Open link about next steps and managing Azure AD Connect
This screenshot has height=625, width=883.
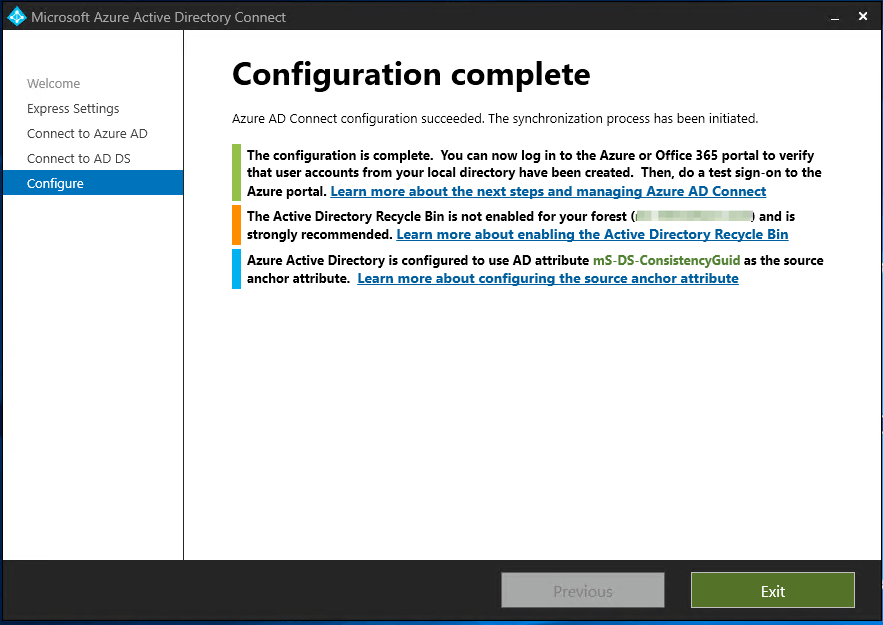click(x=548, y=191)
